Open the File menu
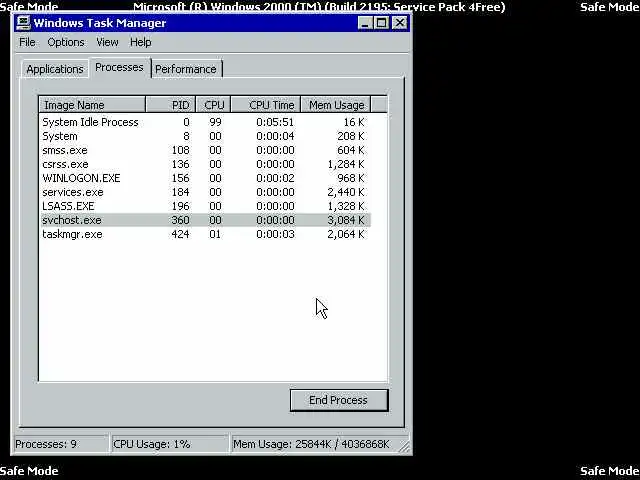 tap(27, 42)
